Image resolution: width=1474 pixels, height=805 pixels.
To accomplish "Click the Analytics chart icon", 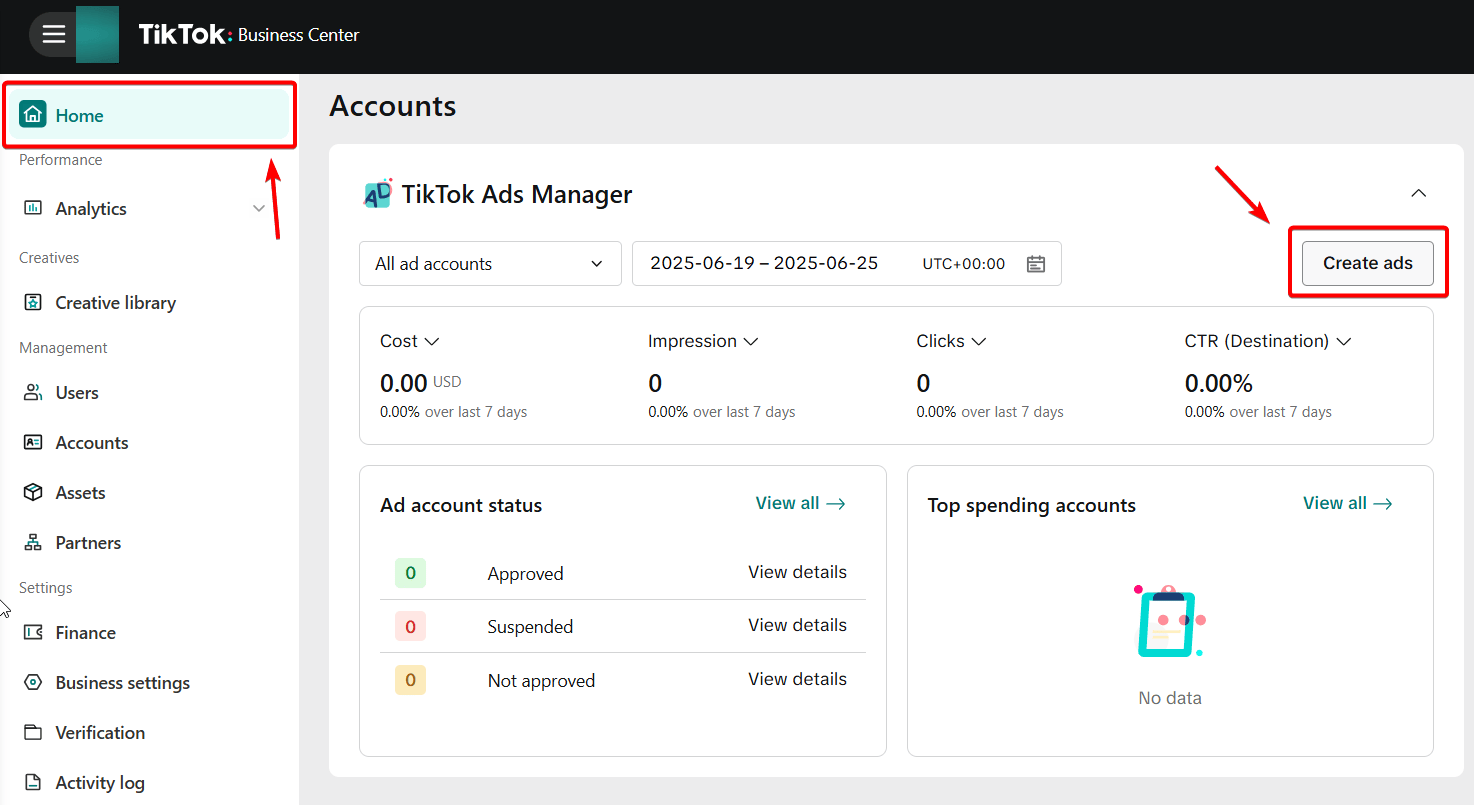I will [33, 208].
